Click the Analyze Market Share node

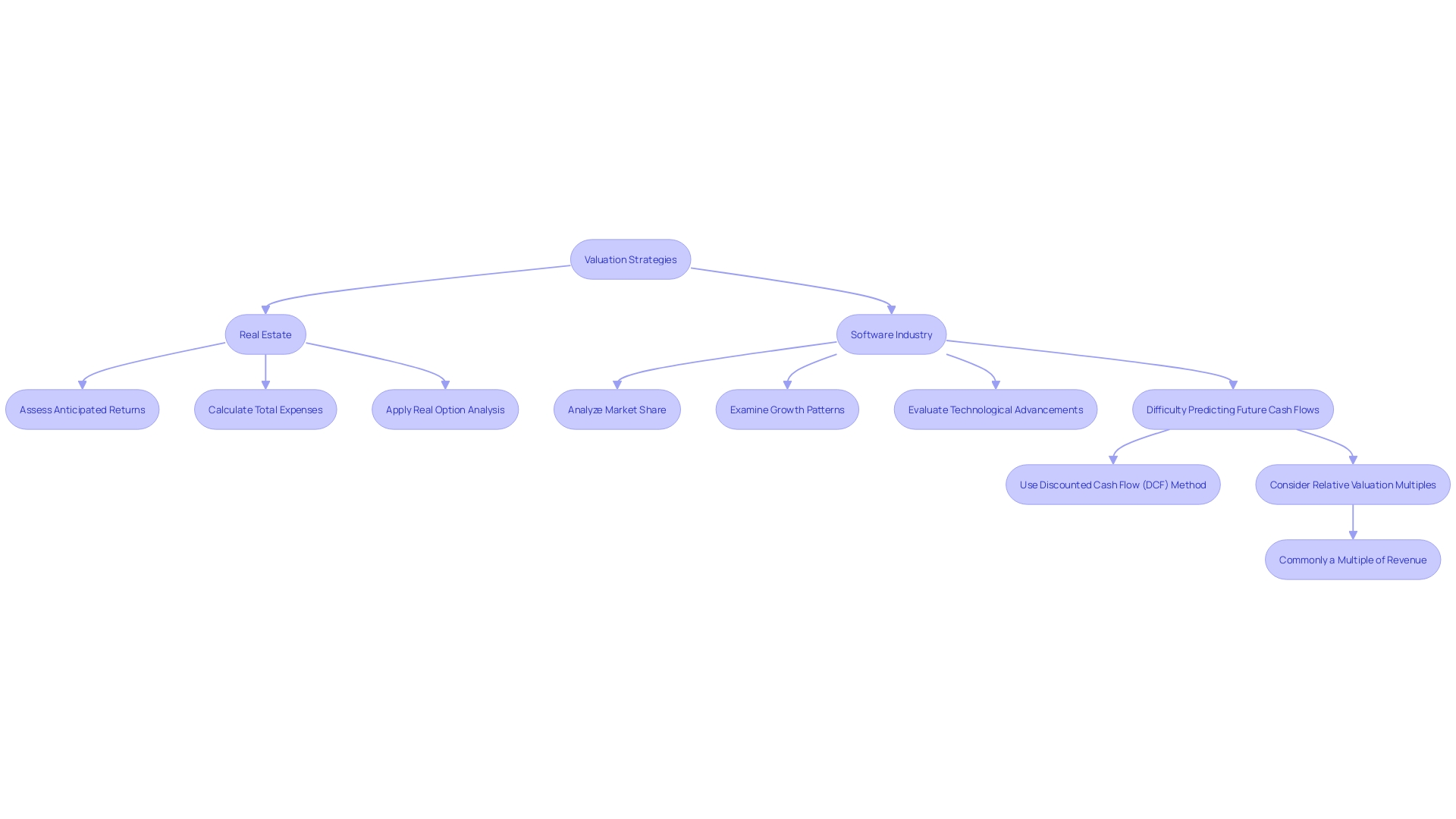(616, 409)
